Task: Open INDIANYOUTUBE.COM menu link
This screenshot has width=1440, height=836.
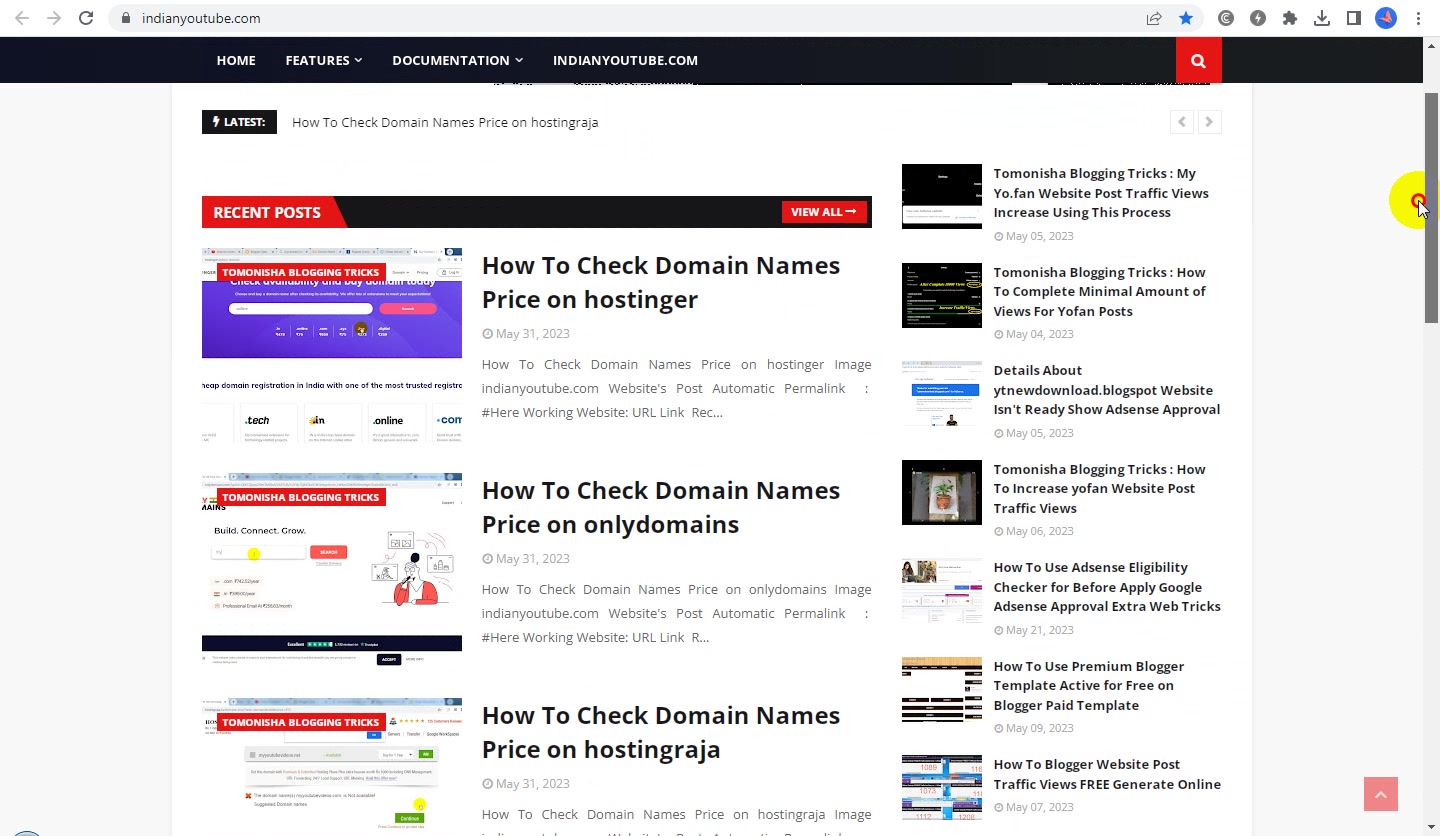Action: coord(625,60)
